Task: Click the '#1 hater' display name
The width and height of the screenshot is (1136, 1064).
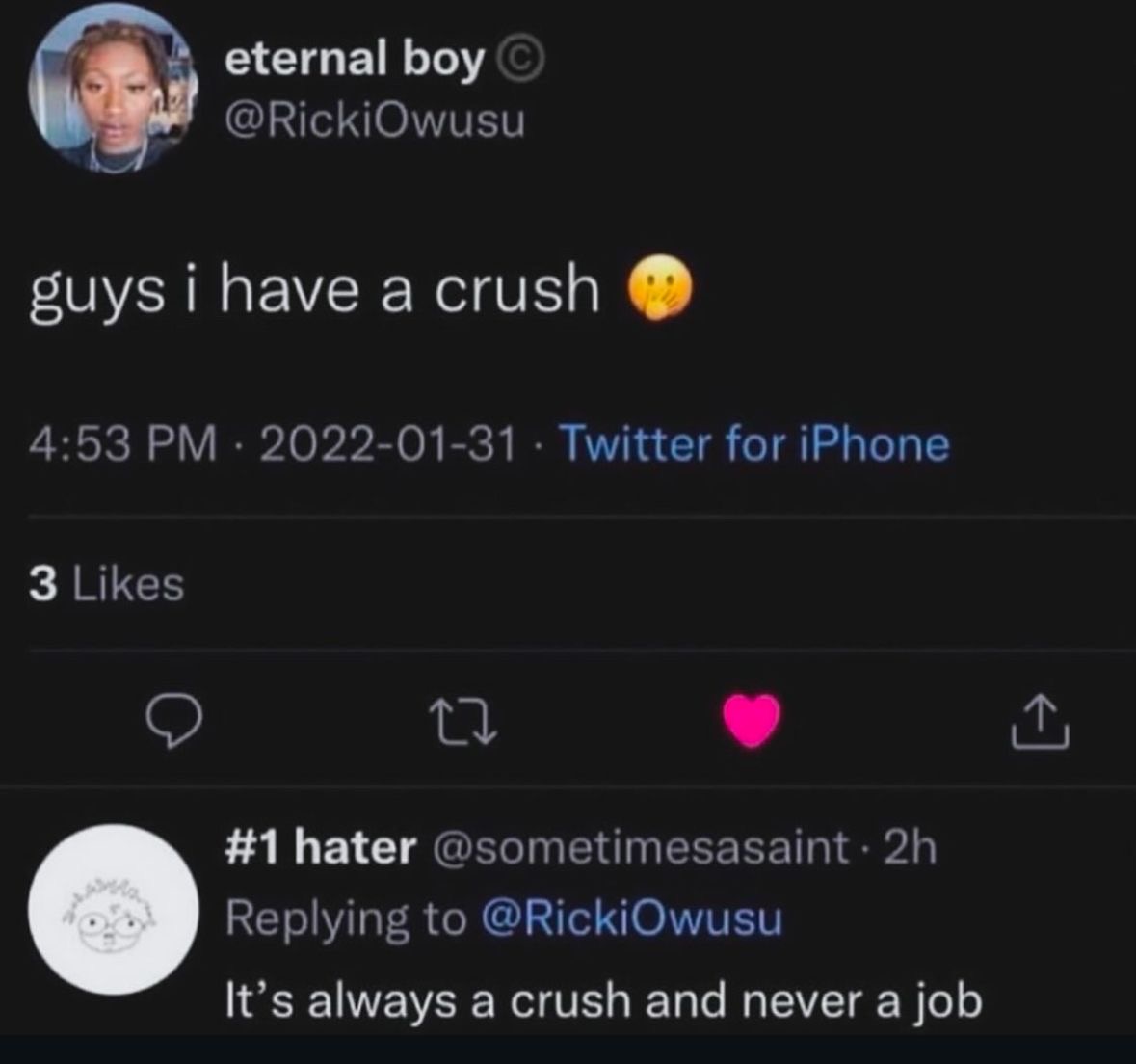Action: (321, 848)
